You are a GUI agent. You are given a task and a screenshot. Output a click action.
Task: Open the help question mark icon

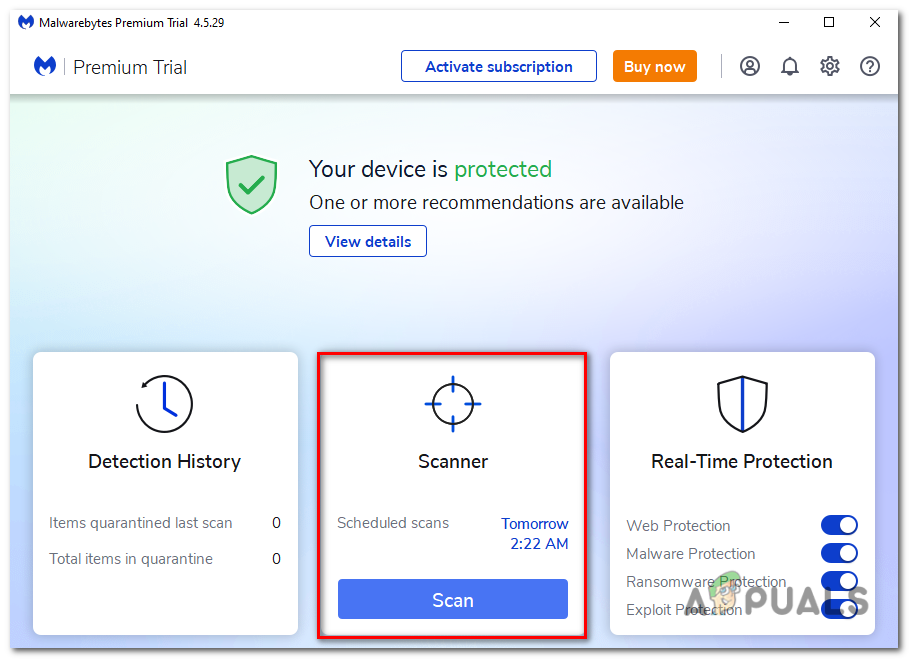pyautogui.click(x=869, y=66)
